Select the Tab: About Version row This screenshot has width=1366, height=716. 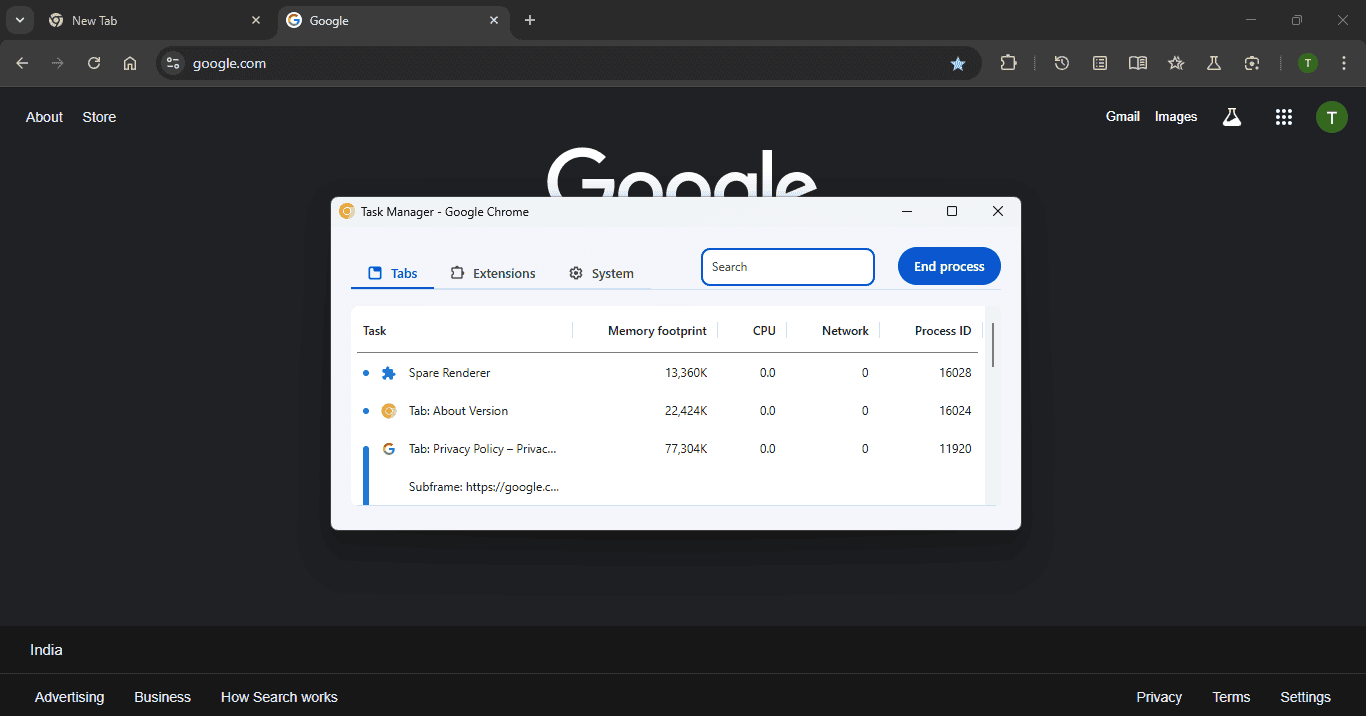[667, 411]
